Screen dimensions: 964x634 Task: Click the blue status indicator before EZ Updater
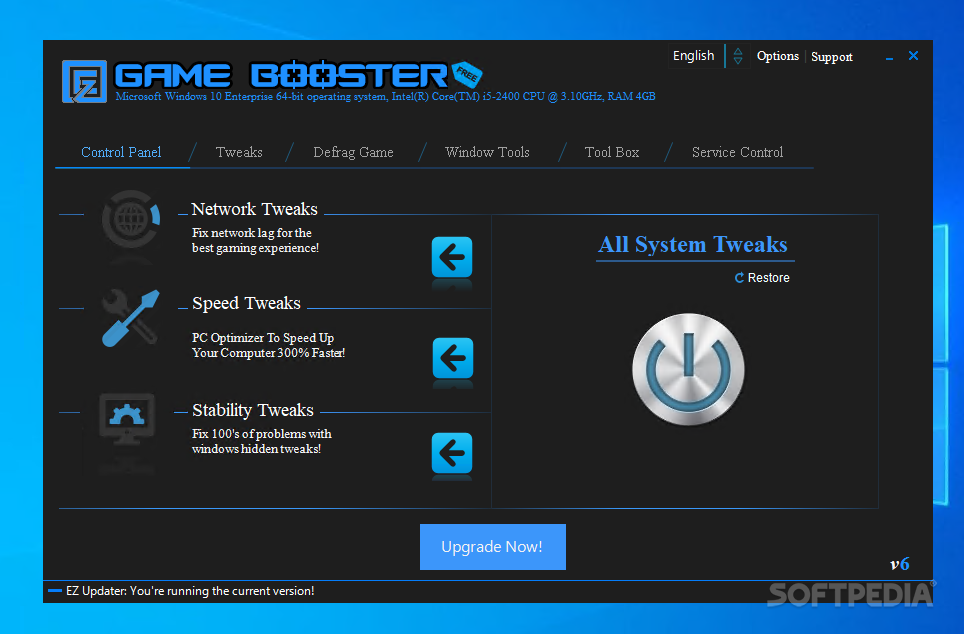pyautogui.click(x=55, y=591)
